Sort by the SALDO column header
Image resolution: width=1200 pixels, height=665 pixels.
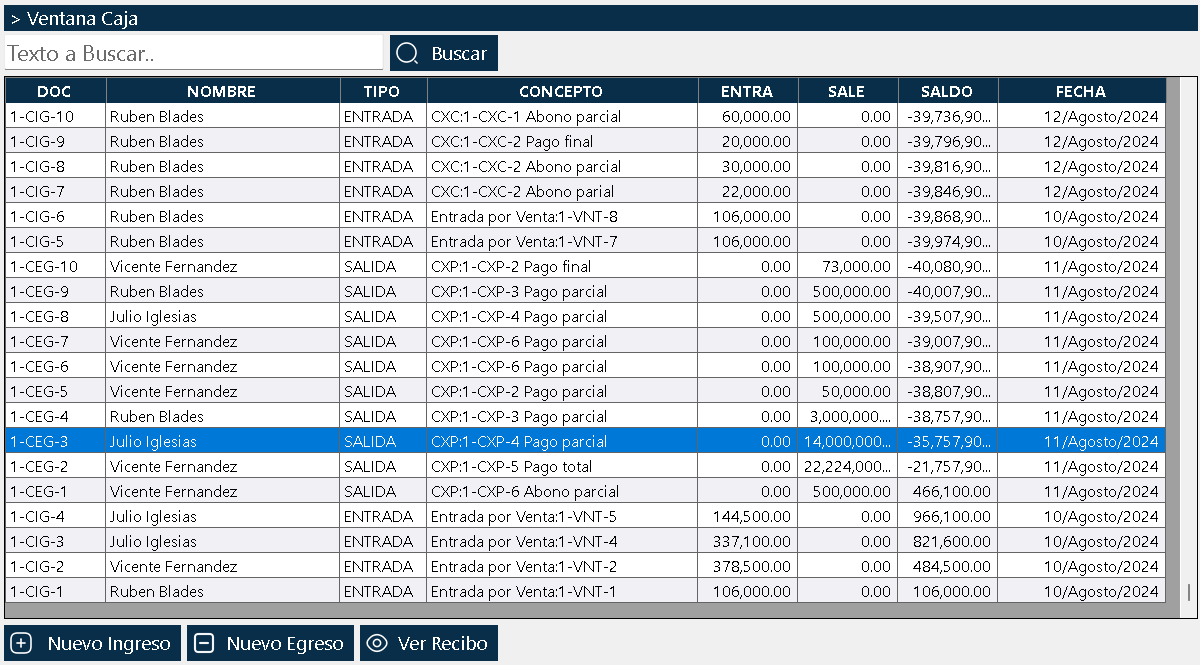pyautogui.click(x=947, y=91)
